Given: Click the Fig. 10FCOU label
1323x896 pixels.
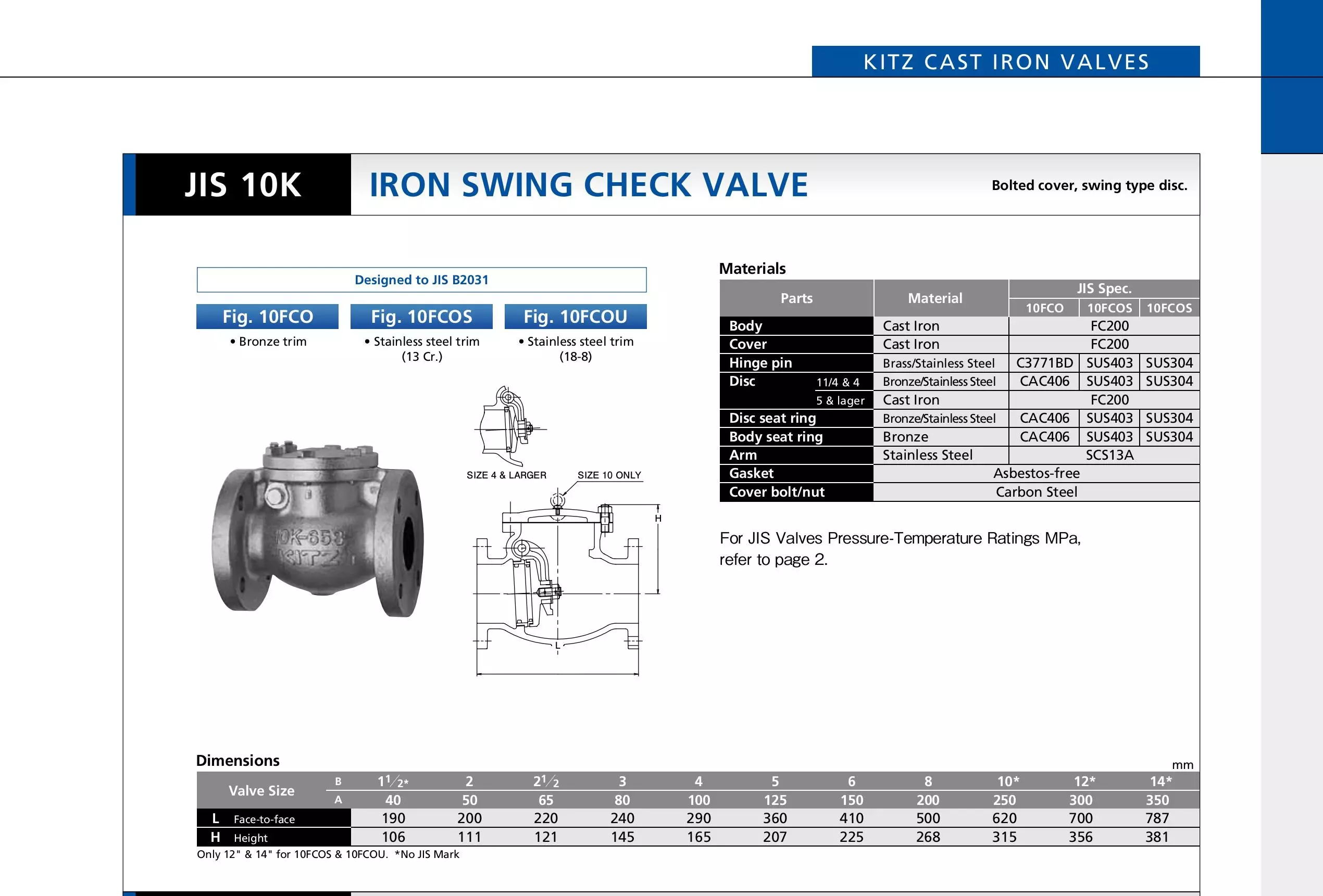Looking at the screenshot, I should (x=575, y=317).
